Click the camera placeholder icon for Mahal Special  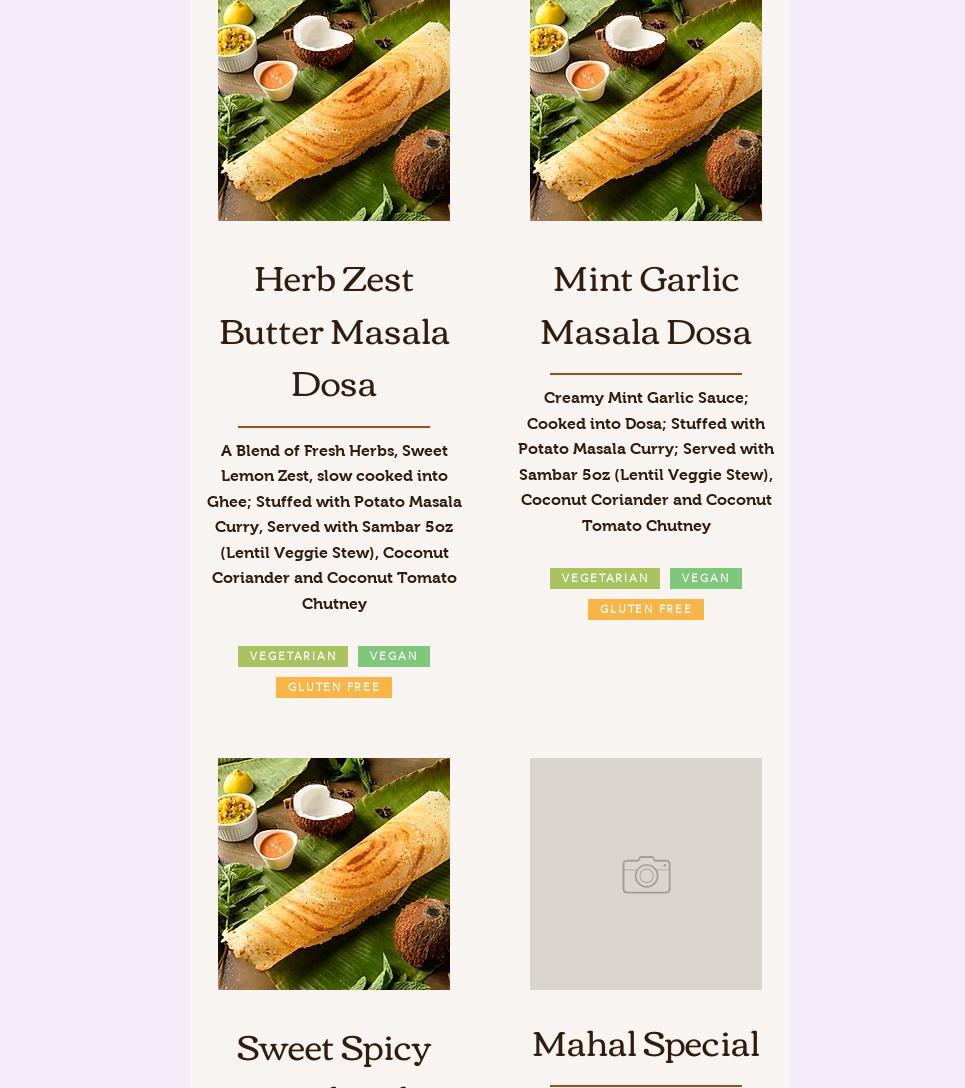646,874
